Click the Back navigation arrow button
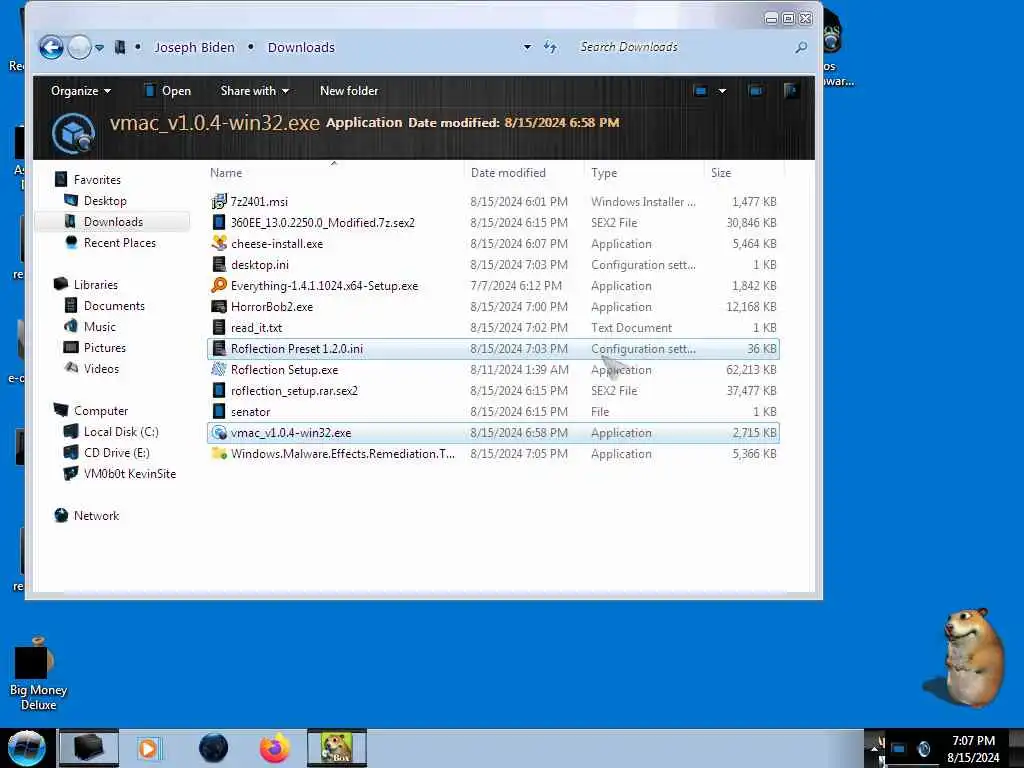Viewport: 1024px width, 768px height. click(x=51, y=47)
